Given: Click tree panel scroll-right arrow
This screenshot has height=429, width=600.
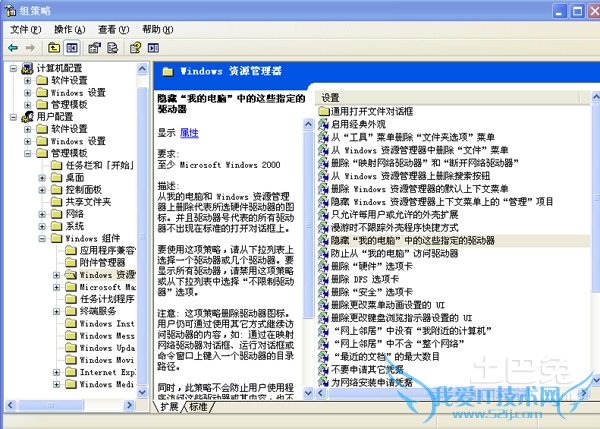Looking at the screenshot, I should click(x=129, y=405).
